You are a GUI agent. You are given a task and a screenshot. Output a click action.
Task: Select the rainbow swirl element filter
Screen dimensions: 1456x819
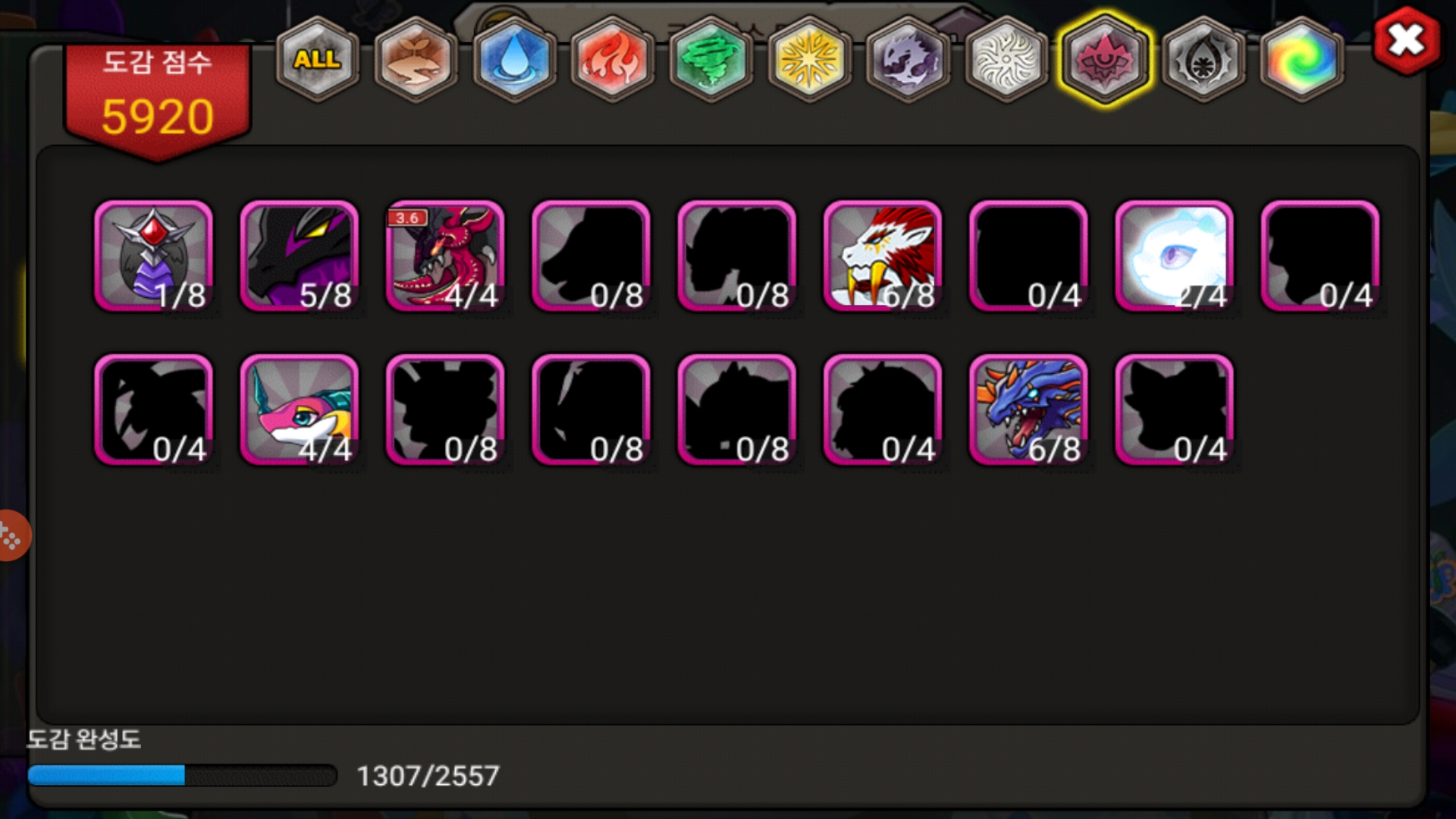coord(1301,59)
